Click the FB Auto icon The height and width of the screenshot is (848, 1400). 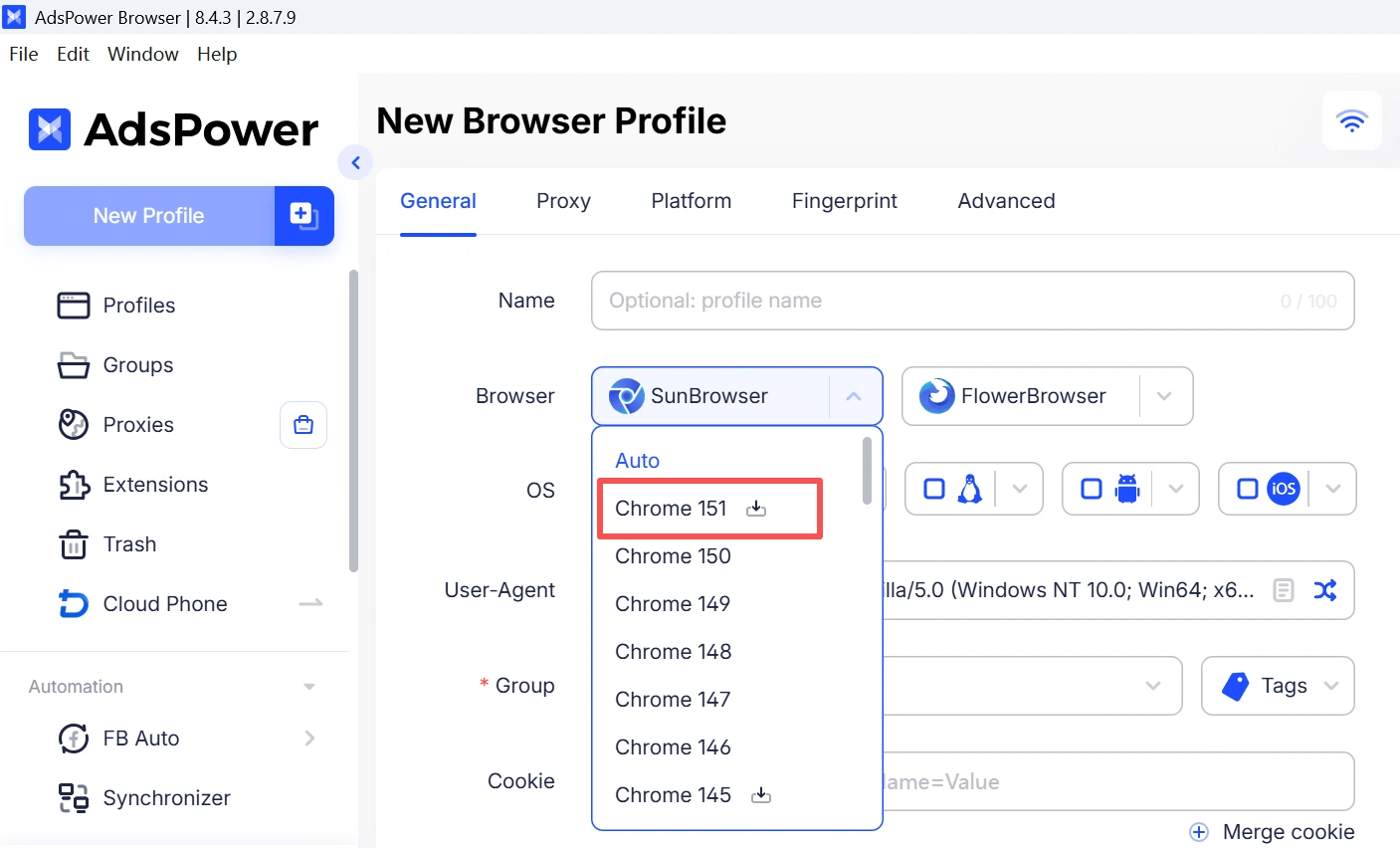73,739
